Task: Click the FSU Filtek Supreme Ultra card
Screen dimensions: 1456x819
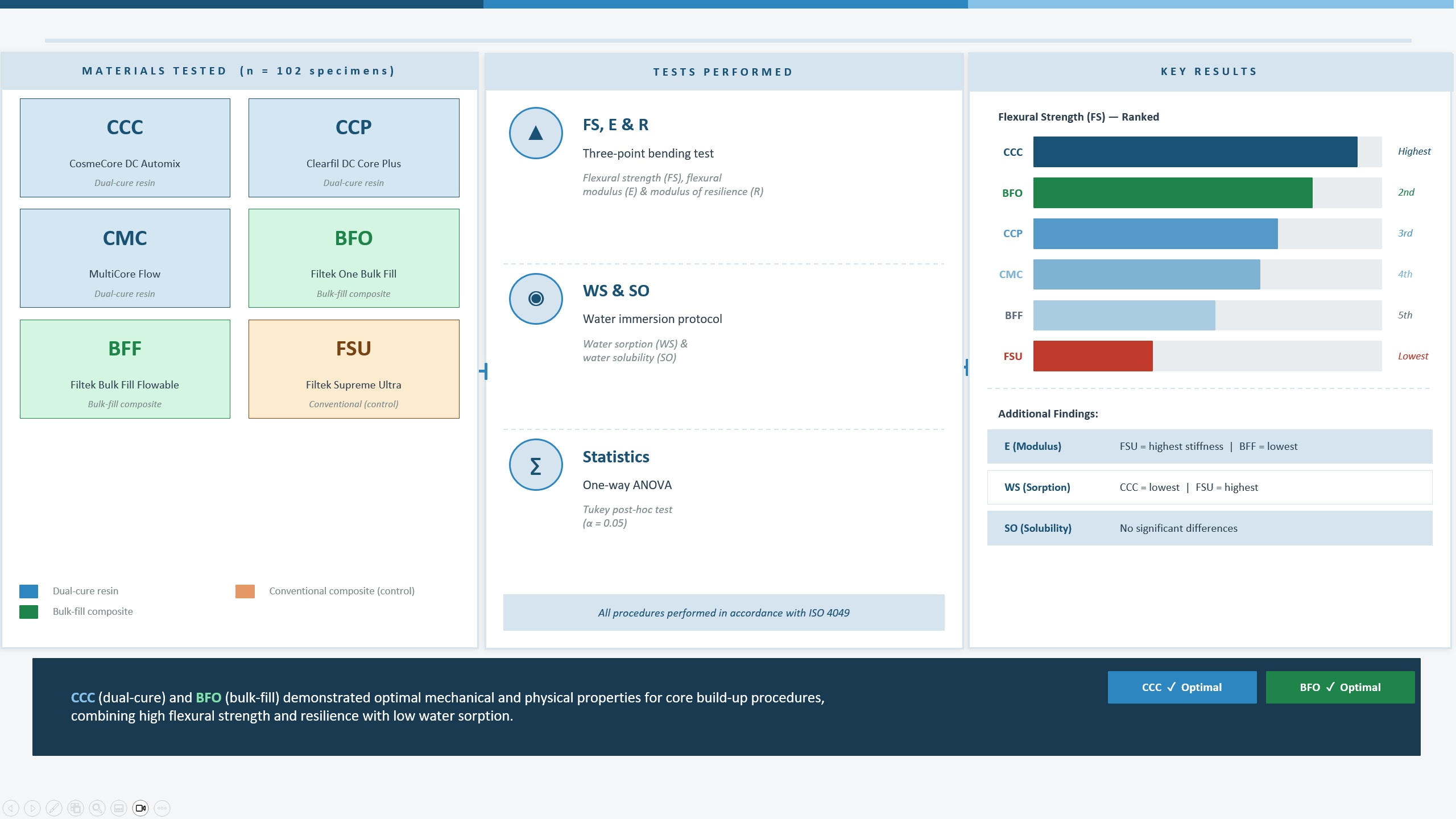Action: (x=354, y=369)
